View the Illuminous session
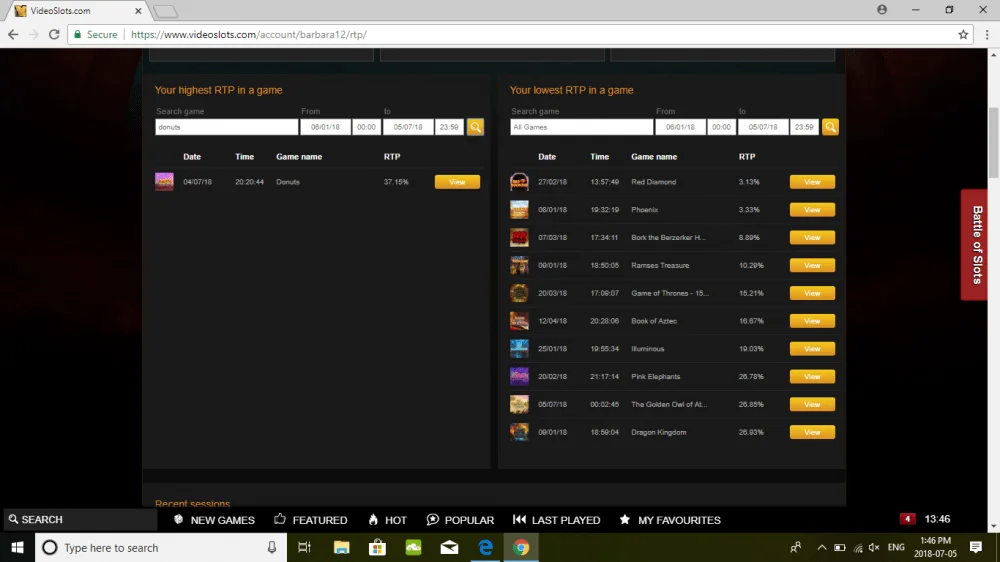1000x562 pixels. coord(812,348)
